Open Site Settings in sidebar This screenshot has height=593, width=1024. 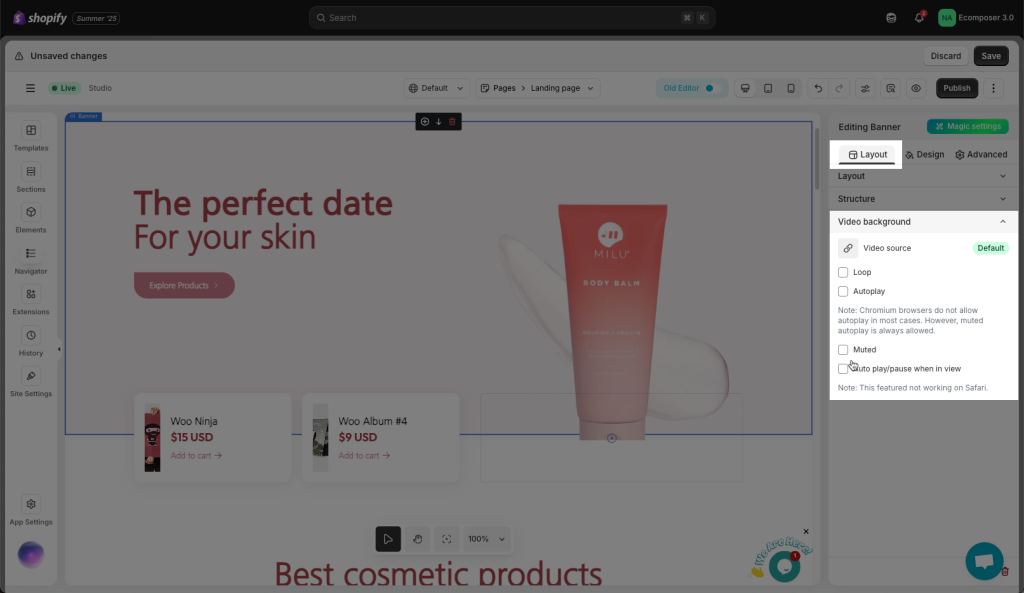point(31,383)
